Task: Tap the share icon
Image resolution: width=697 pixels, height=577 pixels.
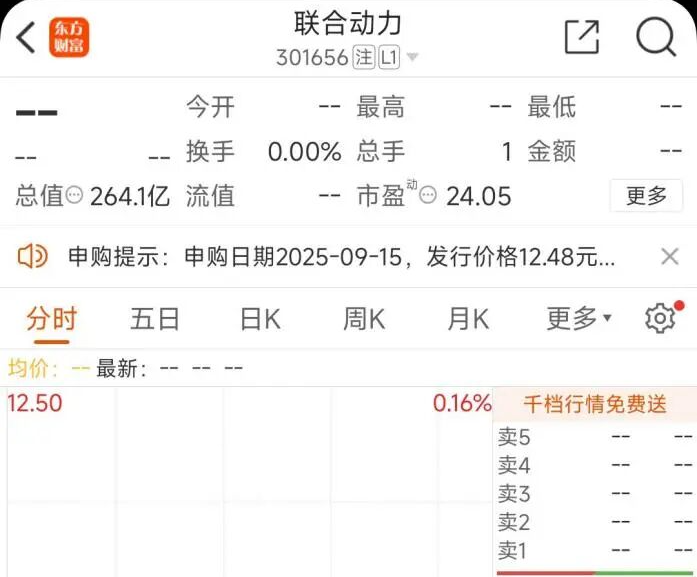Action: click(x=581, y=37)
